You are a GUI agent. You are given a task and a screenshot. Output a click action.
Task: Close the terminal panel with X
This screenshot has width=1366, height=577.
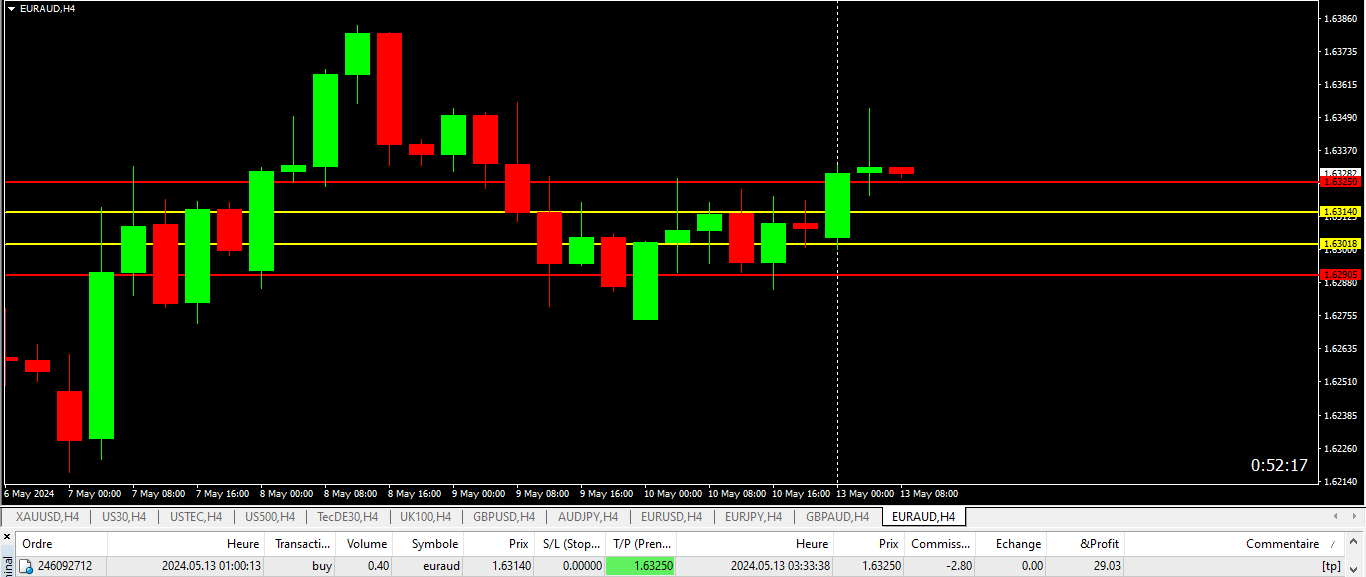click(x=9, y=539)
